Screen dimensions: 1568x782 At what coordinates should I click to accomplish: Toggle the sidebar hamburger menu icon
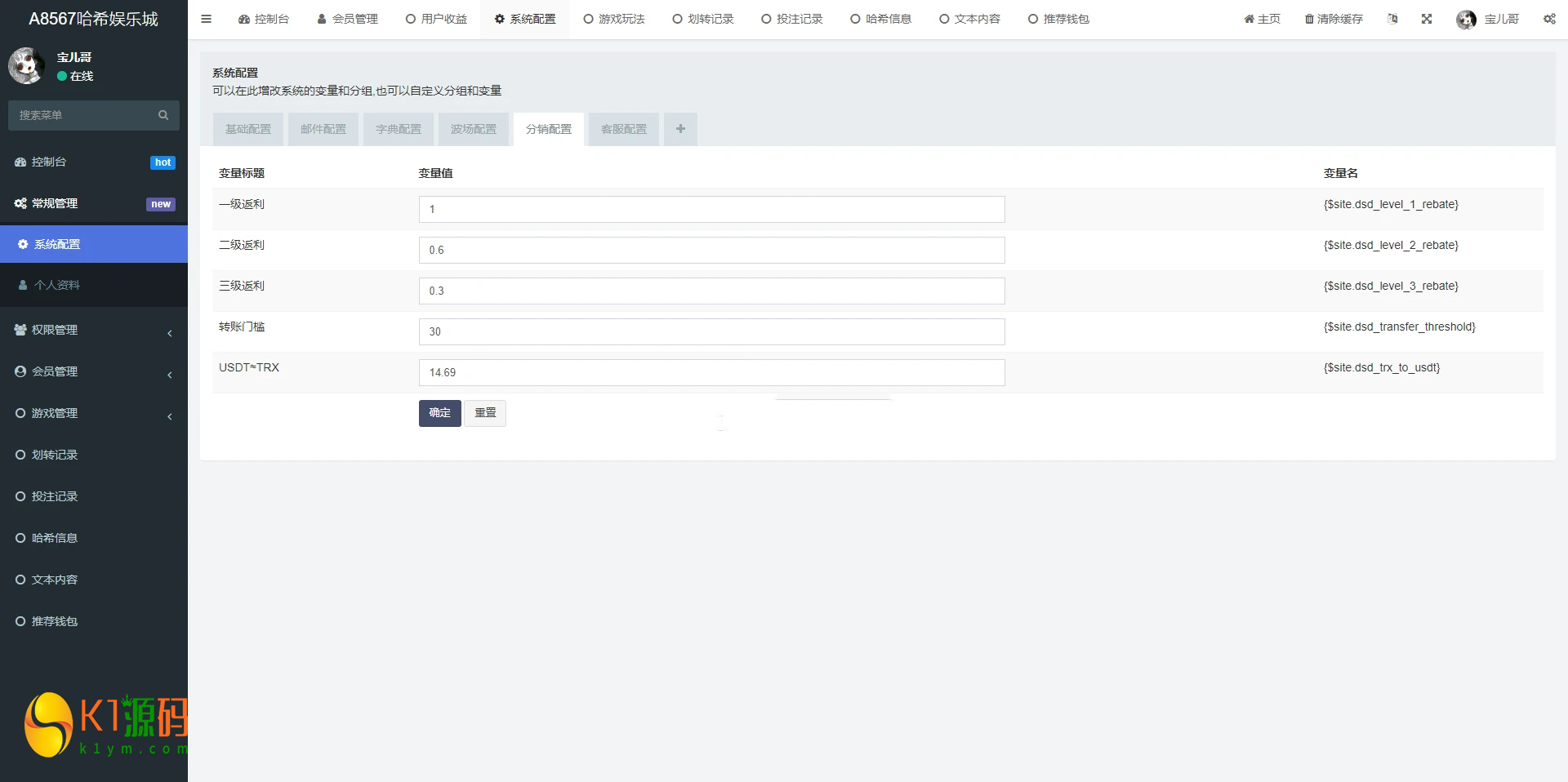tap(206, 19)
